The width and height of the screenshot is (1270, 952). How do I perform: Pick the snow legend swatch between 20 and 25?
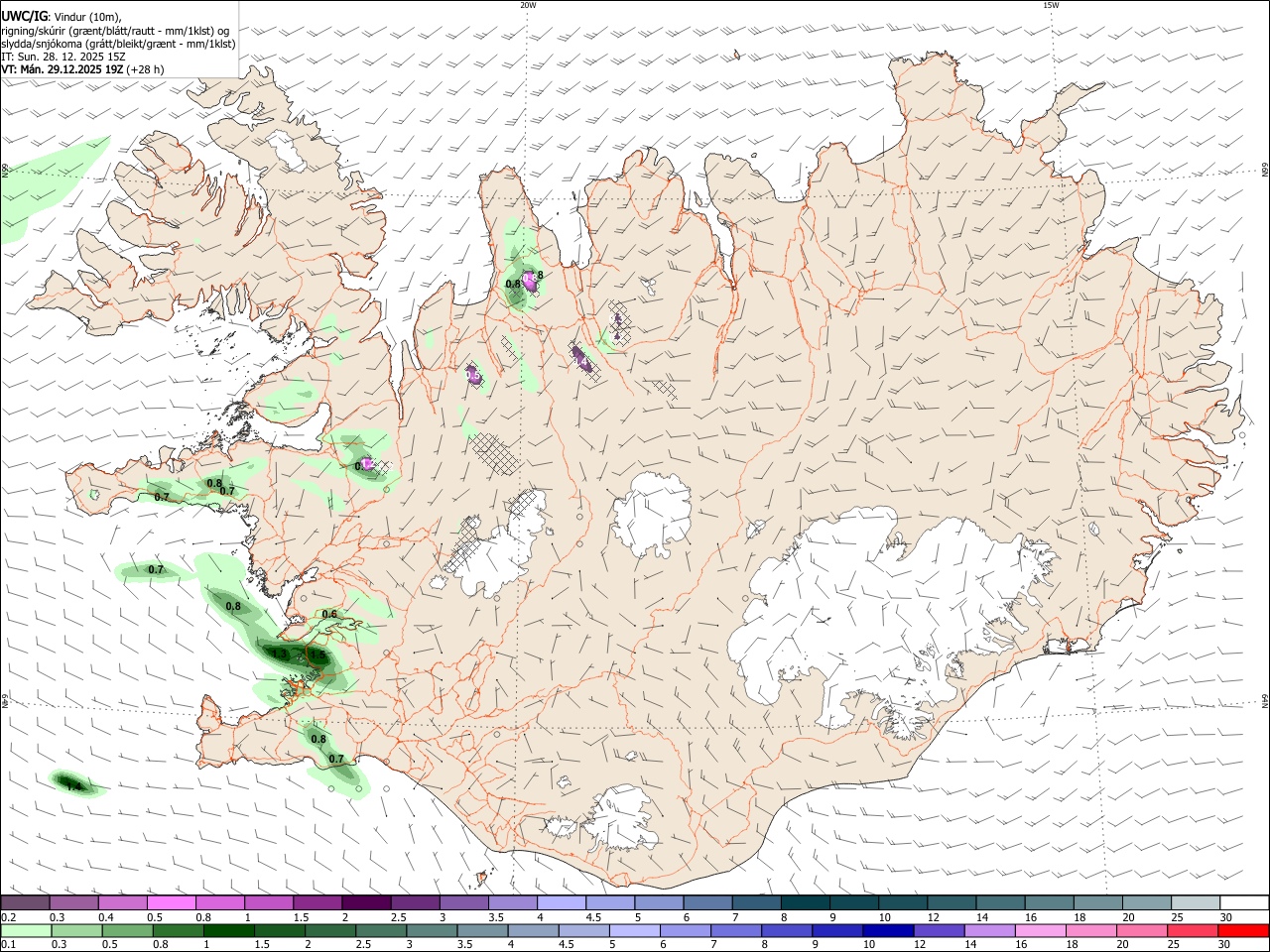(1146, 902)
